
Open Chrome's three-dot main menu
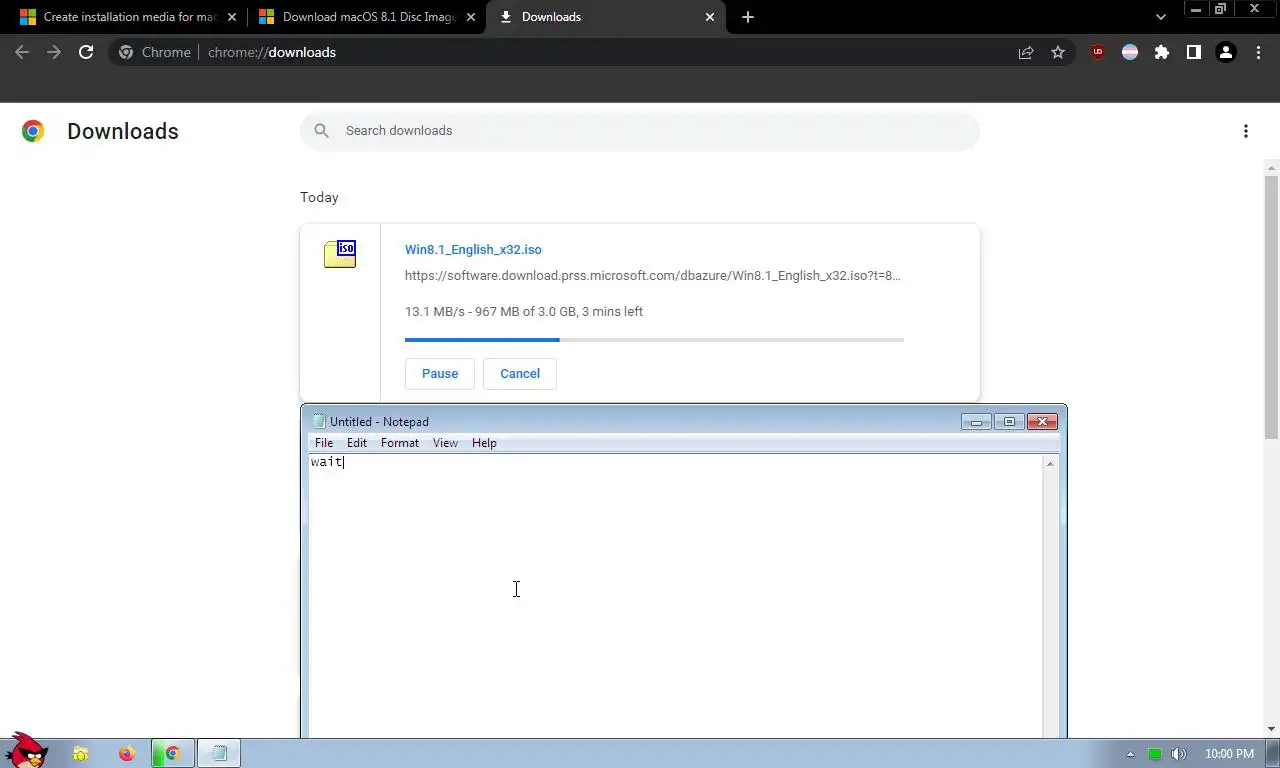point(1258,52)
